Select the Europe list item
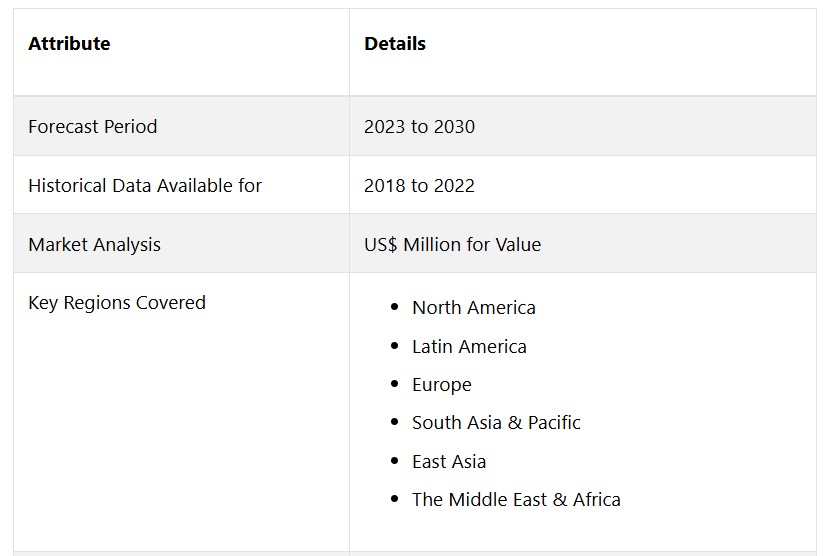 (x=441, y=385)
